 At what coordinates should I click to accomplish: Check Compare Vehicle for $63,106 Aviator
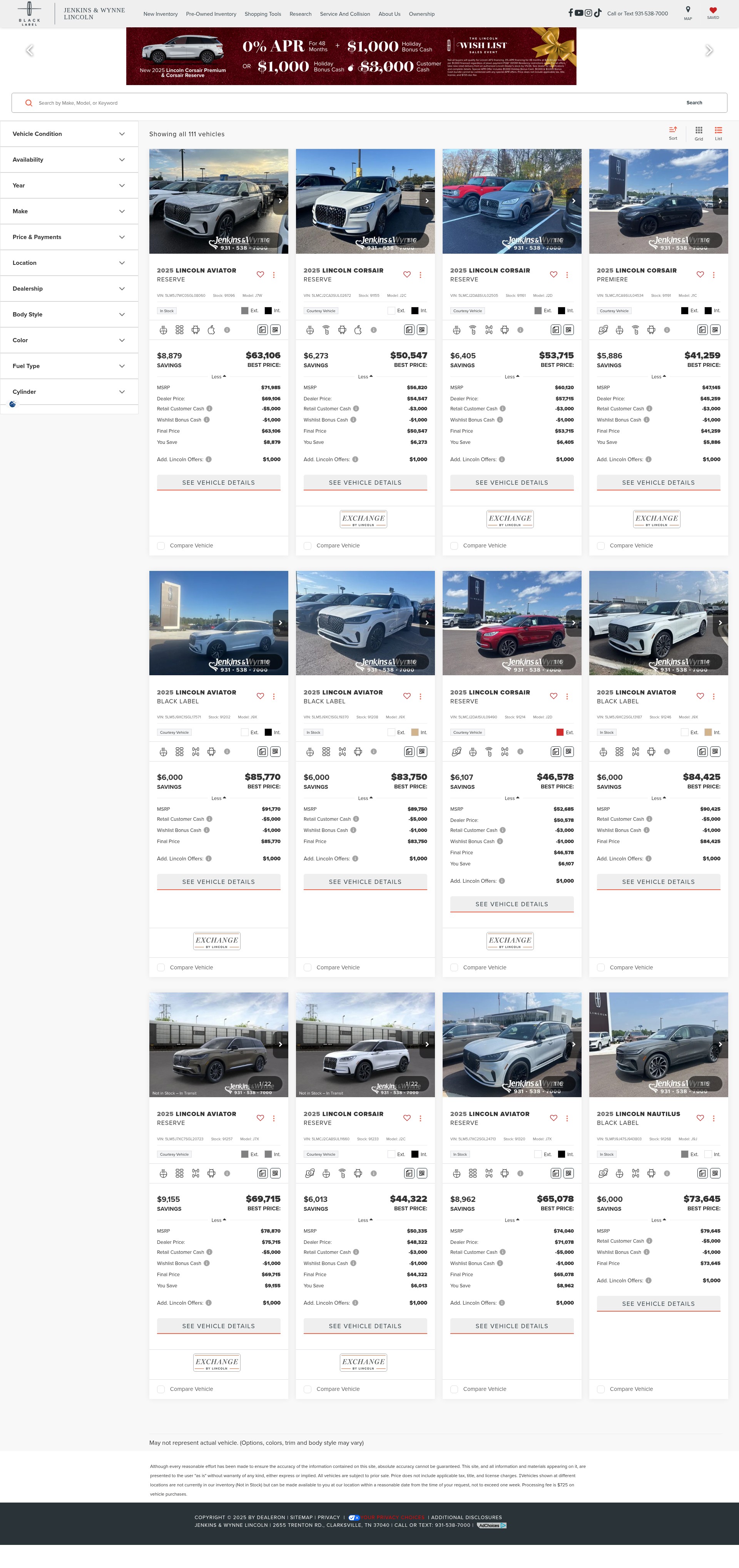tap(161, 546)
